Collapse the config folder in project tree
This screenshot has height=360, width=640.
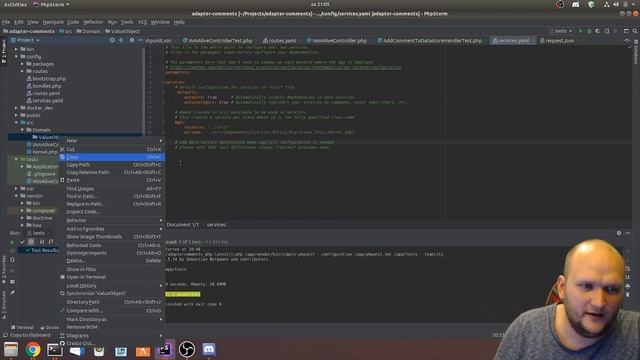[17, 56]
